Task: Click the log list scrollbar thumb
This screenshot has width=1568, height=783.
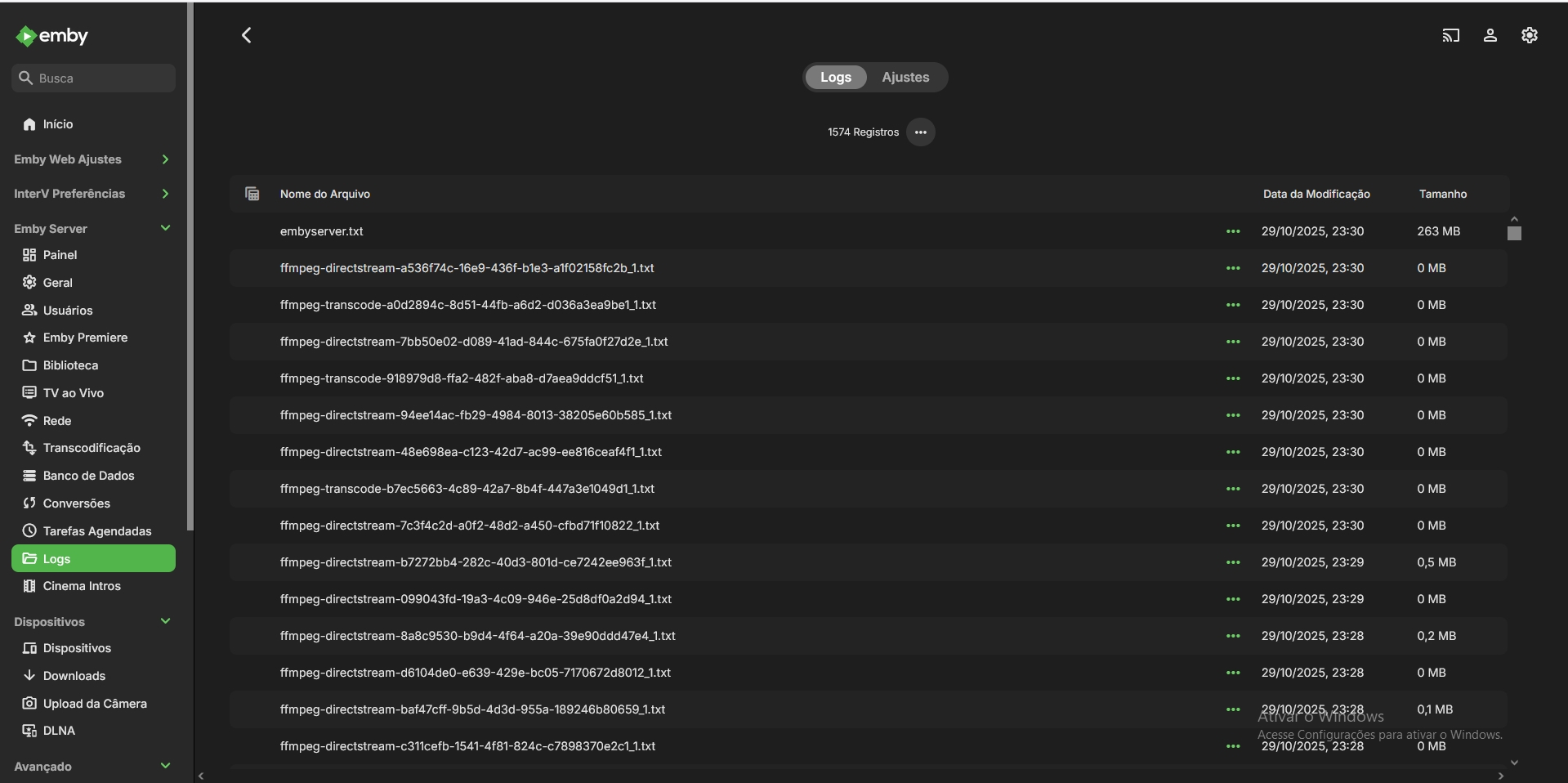Action: 1514,233
